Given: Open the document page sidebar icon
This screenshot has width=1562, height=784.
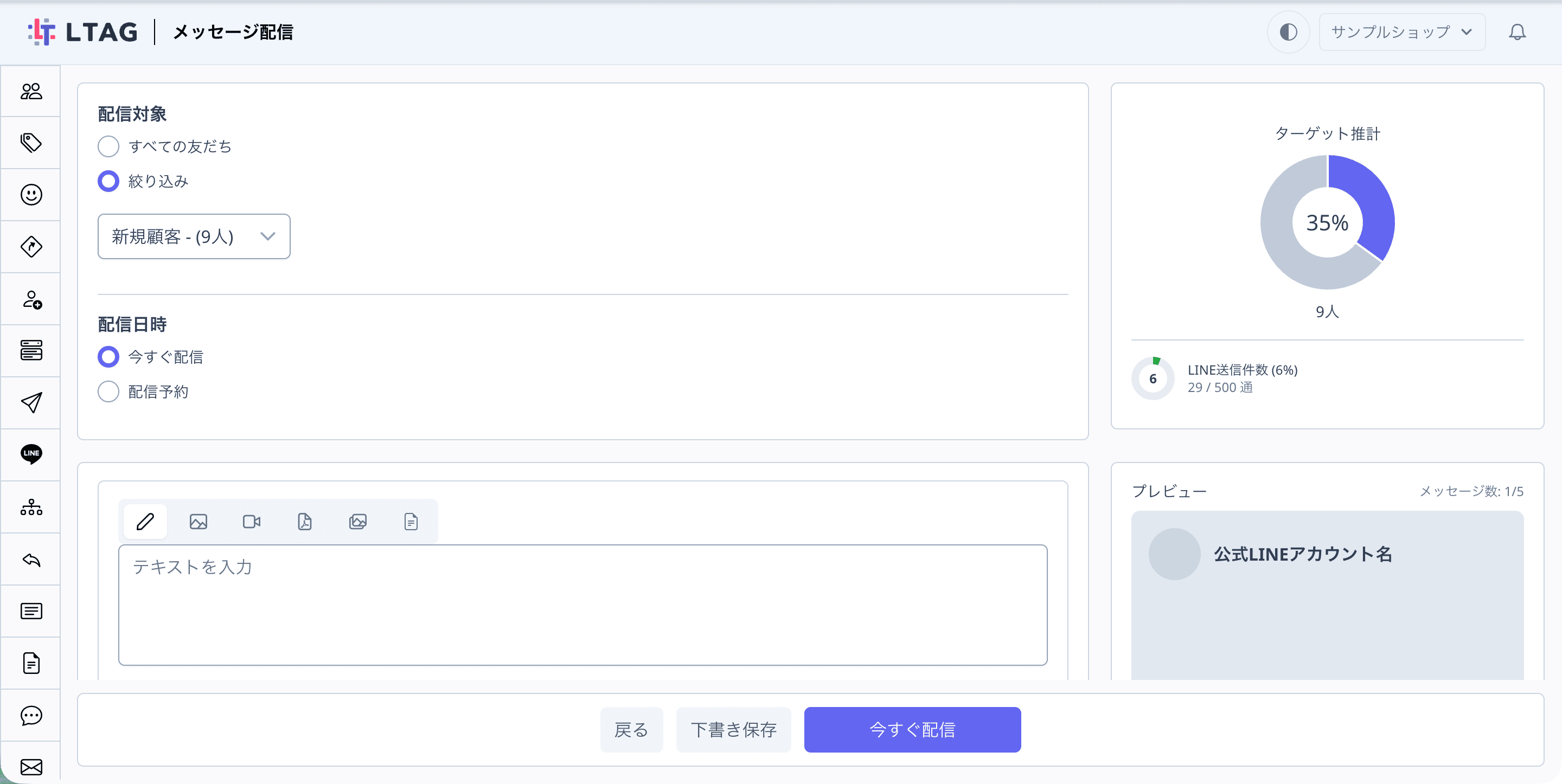Looking at the screenshot, I should [x=31, y=663].
